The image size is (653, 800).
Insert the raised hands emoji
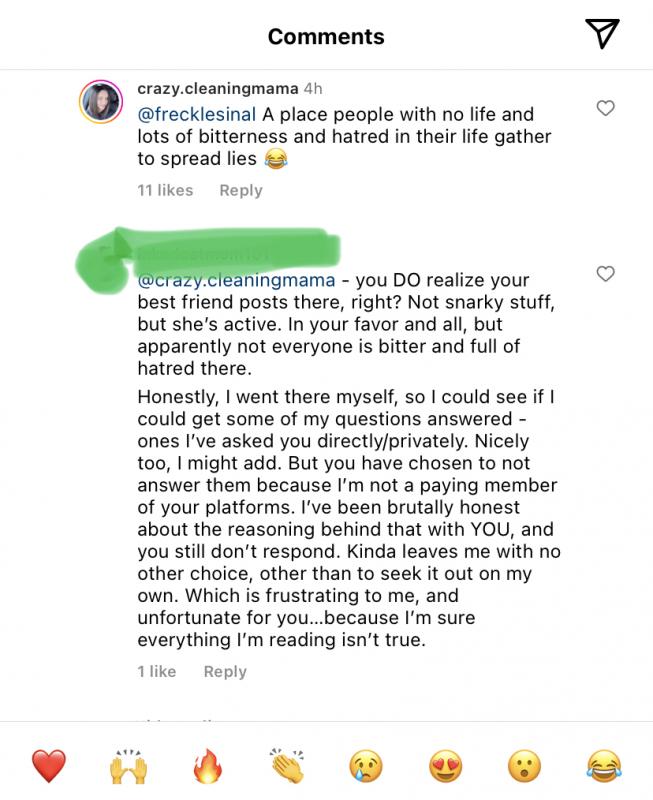pos(128,768)
